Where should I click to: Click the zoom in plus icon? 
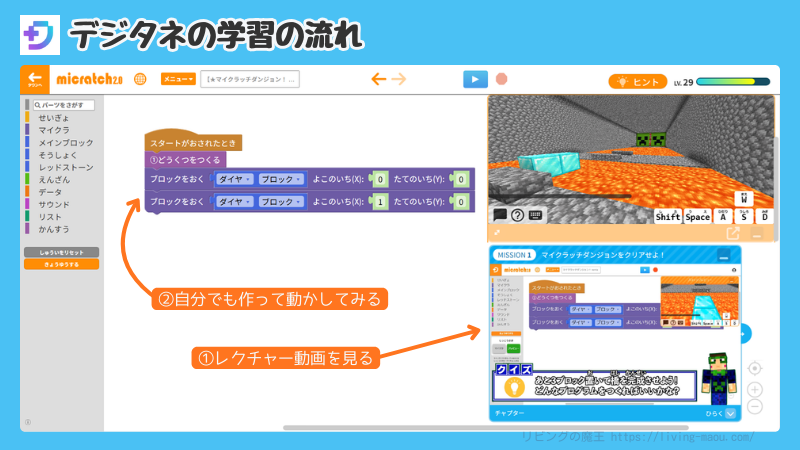click(x=755, y=389)
